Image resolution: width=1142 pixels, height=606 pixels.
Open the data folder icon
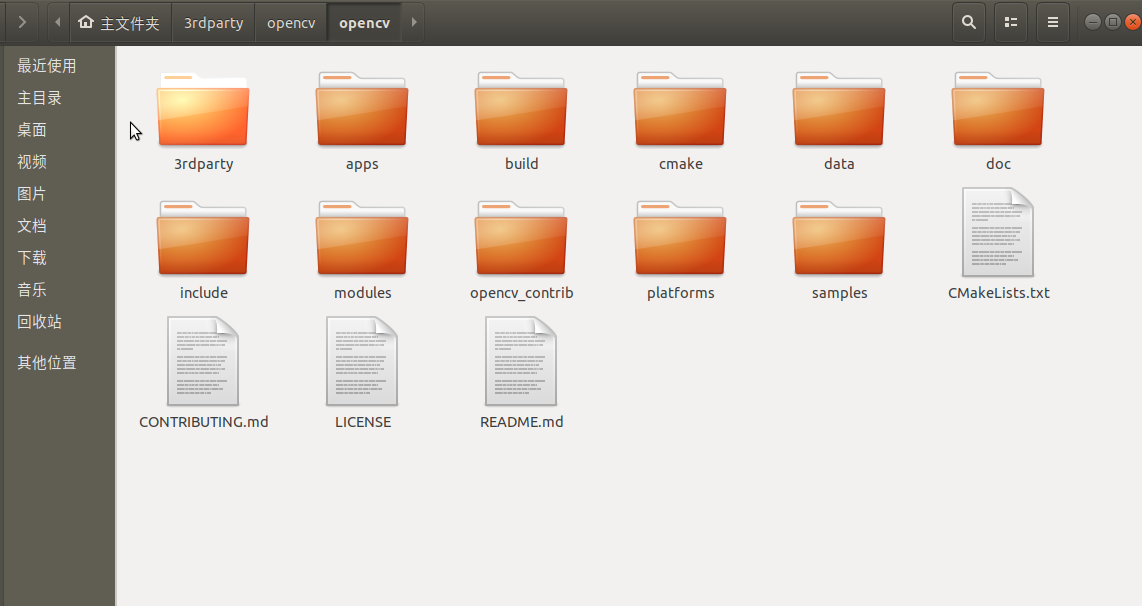(839, 109)
